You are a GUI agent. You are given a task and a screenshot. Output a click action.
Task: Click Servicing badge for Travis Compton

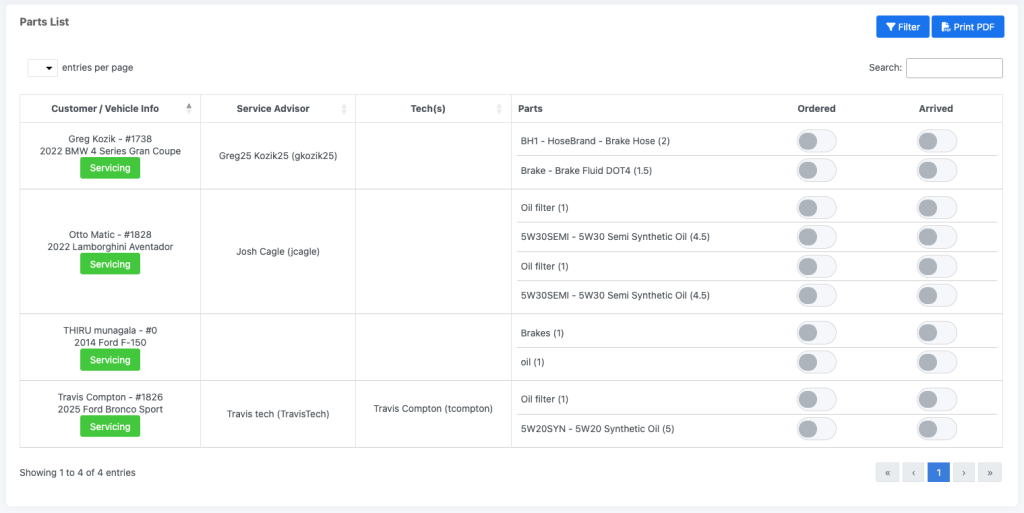[110, 427]
